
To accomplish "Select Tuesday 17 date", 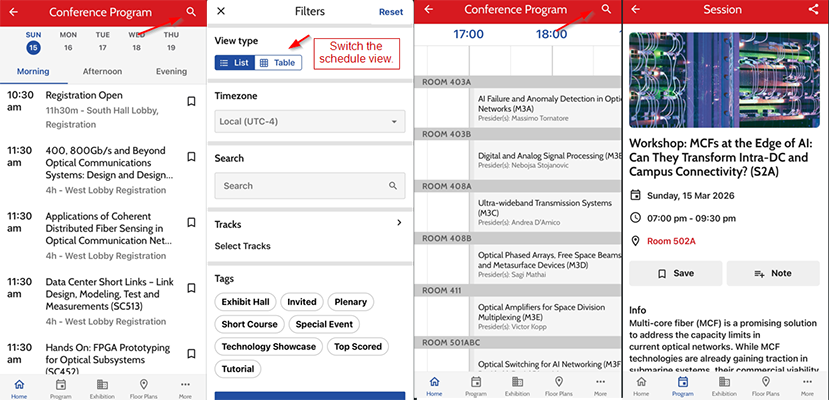I will click(x=103, y=42).
